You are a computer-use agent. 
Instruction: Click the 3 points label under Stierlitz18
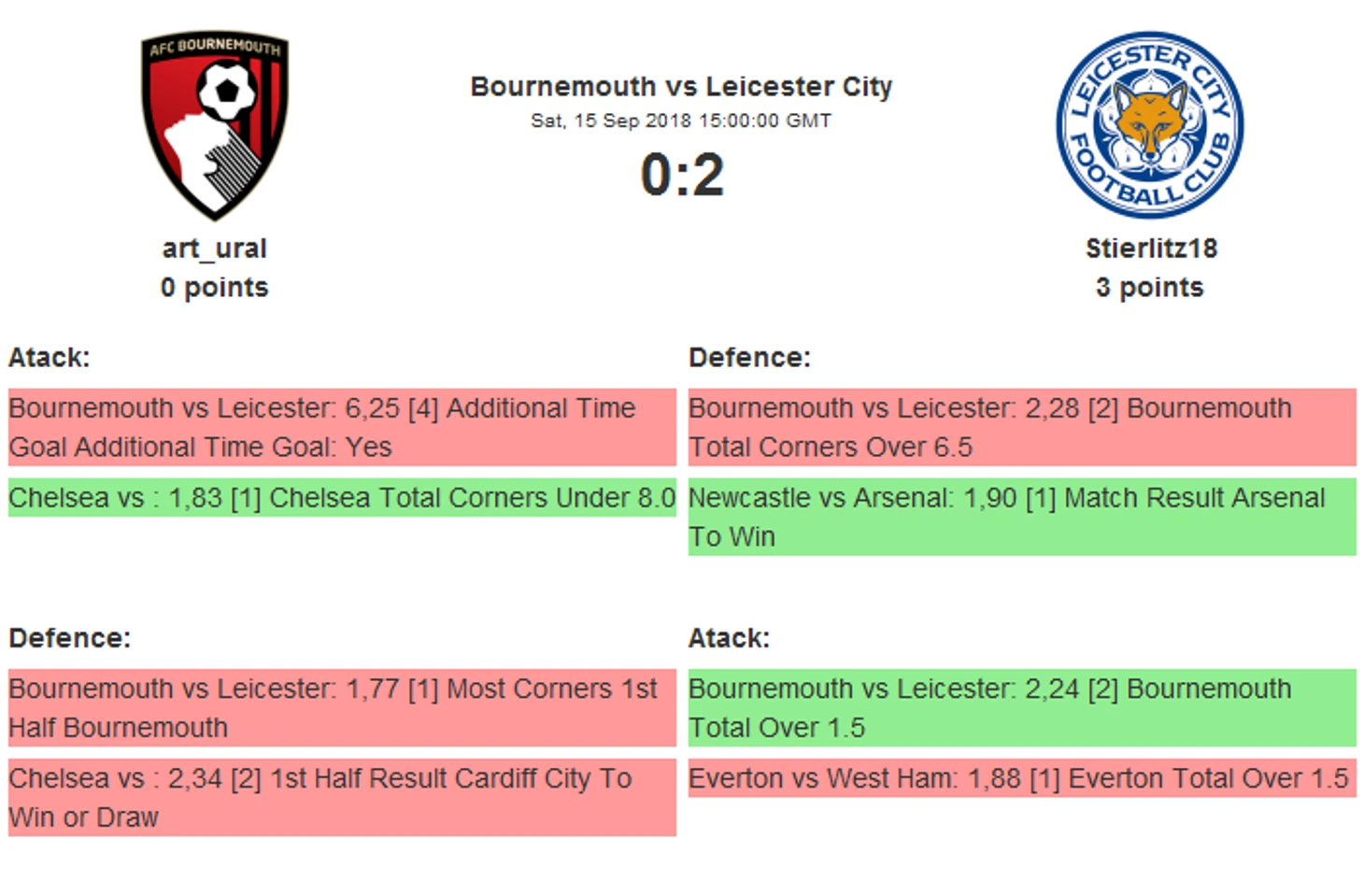pyautogui.click(x=1150, y=287)
